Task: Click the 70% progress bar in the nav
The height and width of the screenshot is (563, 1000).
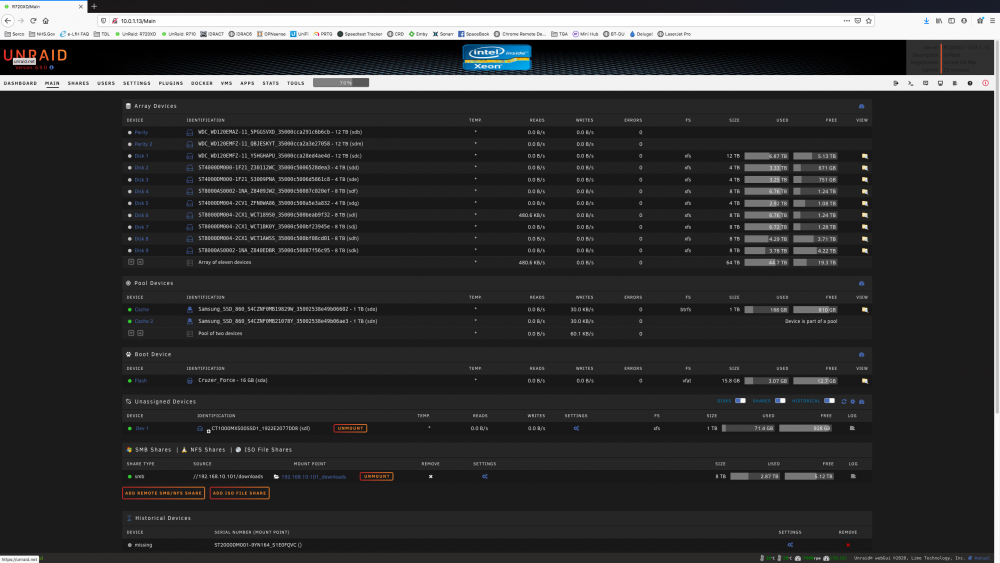Action: 341,83
